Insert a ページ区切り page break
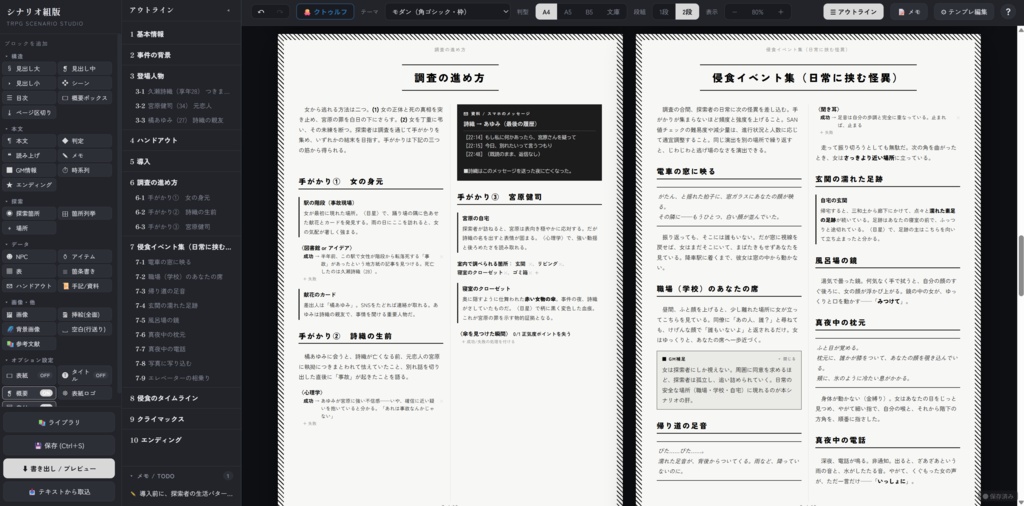The height and width of the screenshot is (506, 1024). coord(29,112)
